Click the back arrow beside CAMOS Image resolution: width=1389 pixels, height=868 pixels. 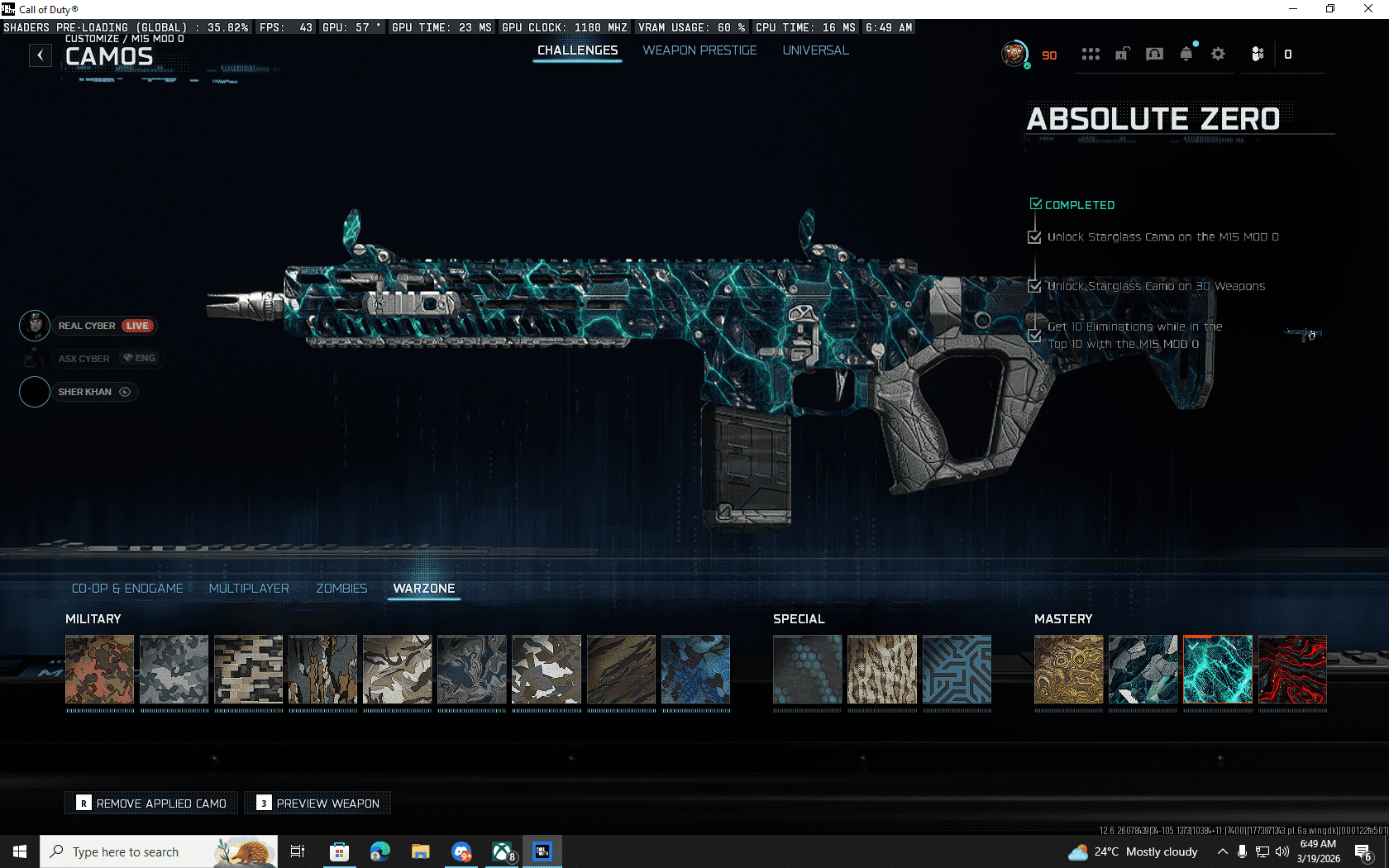40,55
